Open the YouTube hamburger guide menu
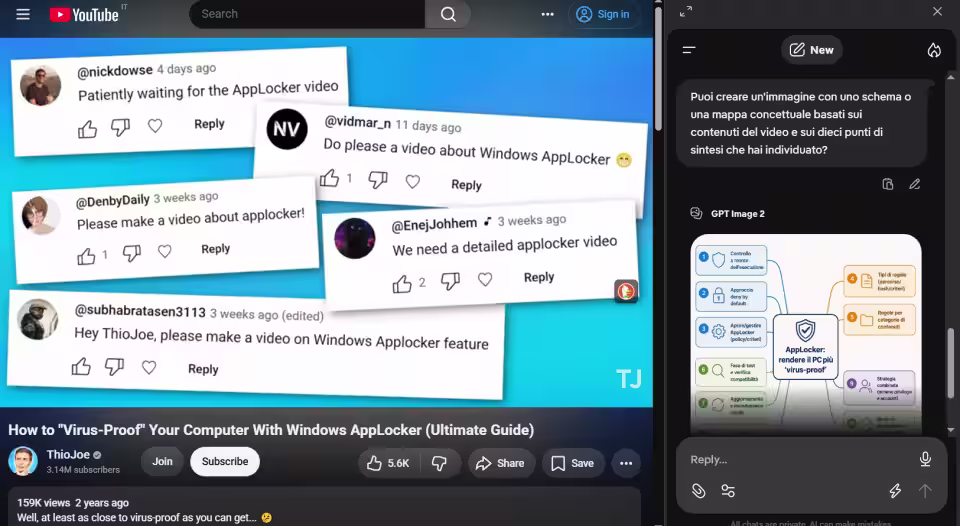 pyautogui.click(x=23, y=14)
